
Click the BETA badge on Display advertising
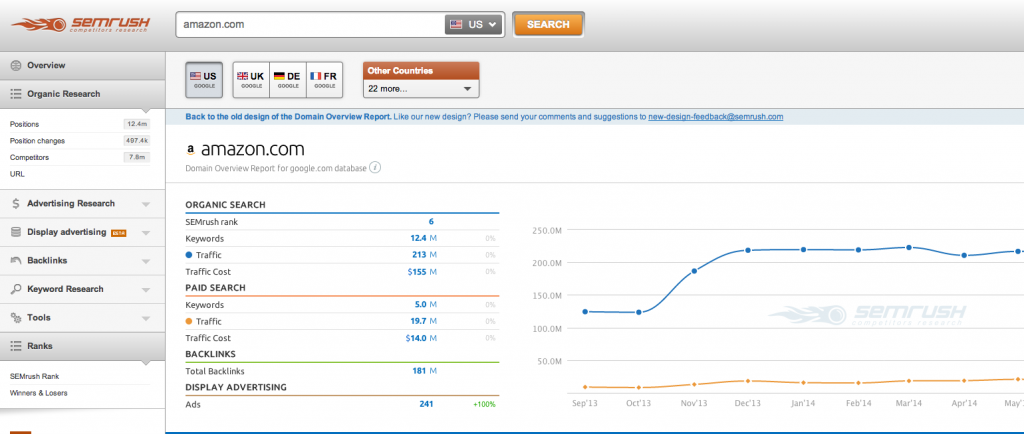tap(118, 233)
